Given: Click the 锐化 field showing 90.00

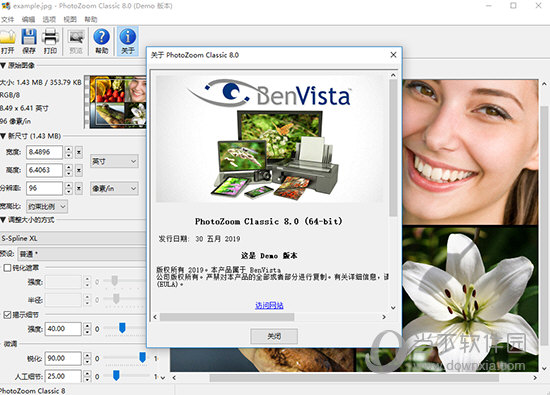Looking at the screenshot, I should click(63, 358).
